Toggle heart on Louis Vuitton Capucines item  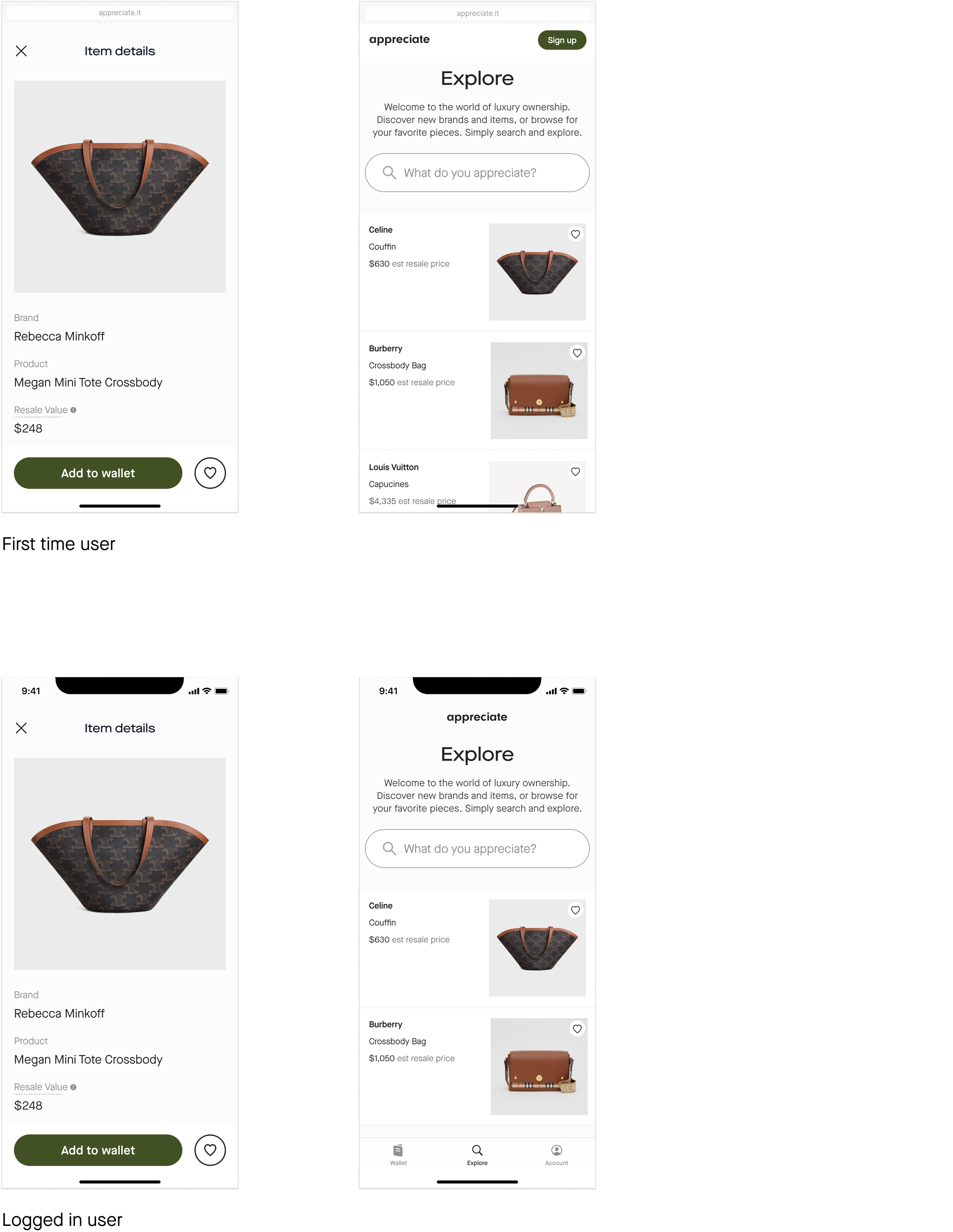coord(575,472)
